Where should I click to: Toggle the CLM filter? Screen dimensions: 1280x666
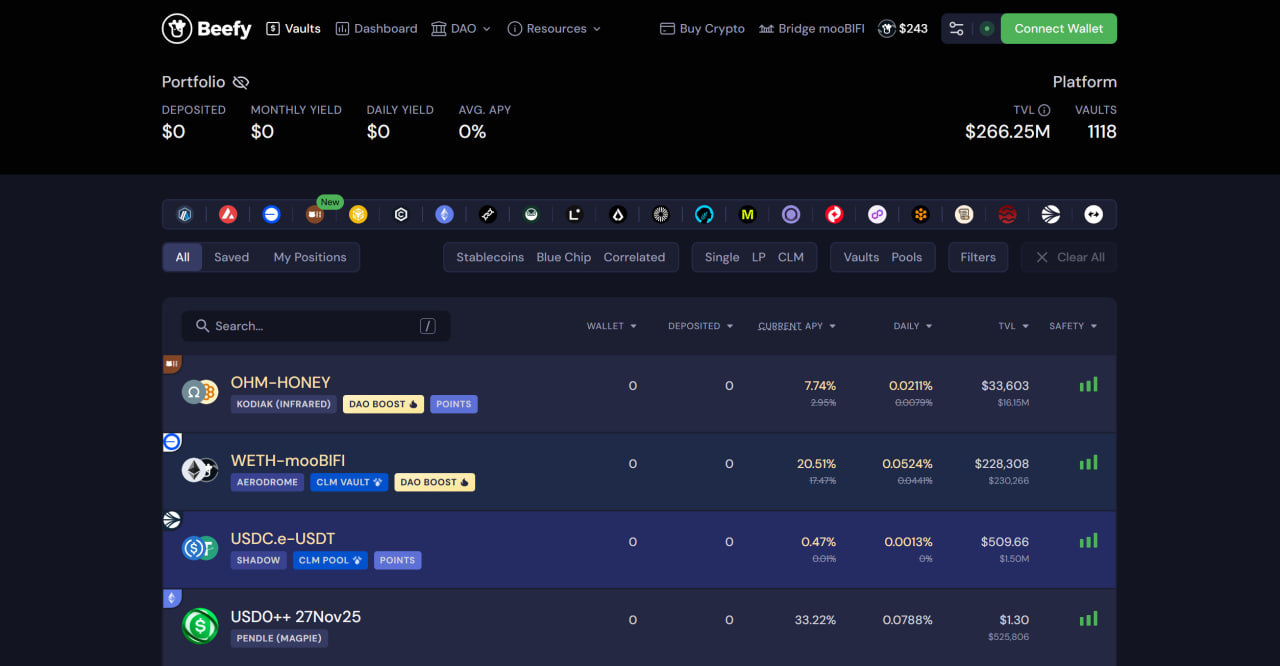(x=791, y=257)
